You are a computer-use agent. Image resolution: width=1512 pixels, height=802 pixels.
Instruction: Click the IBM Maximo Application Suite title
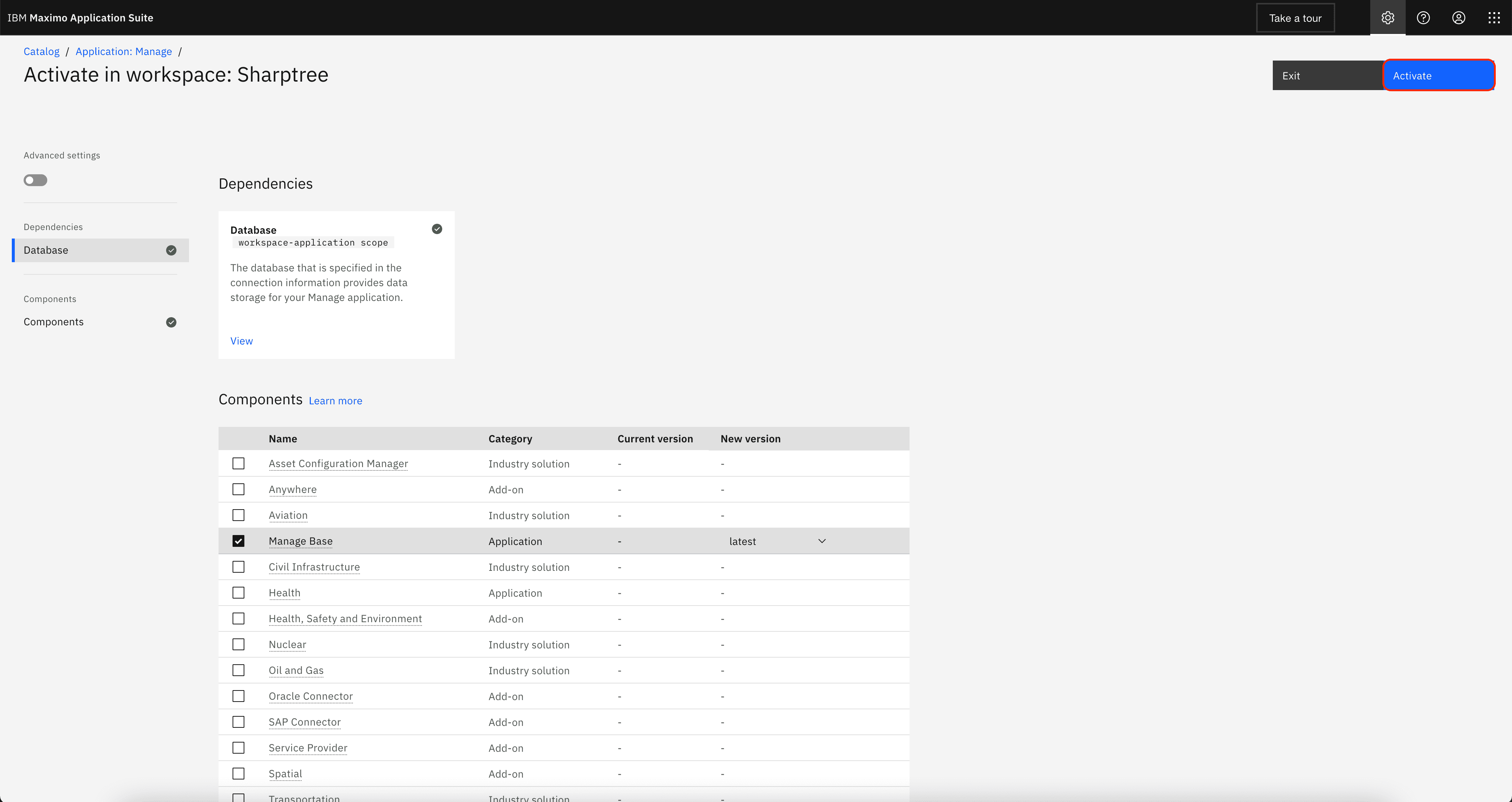pyautogui.click(x=80, y=18)
